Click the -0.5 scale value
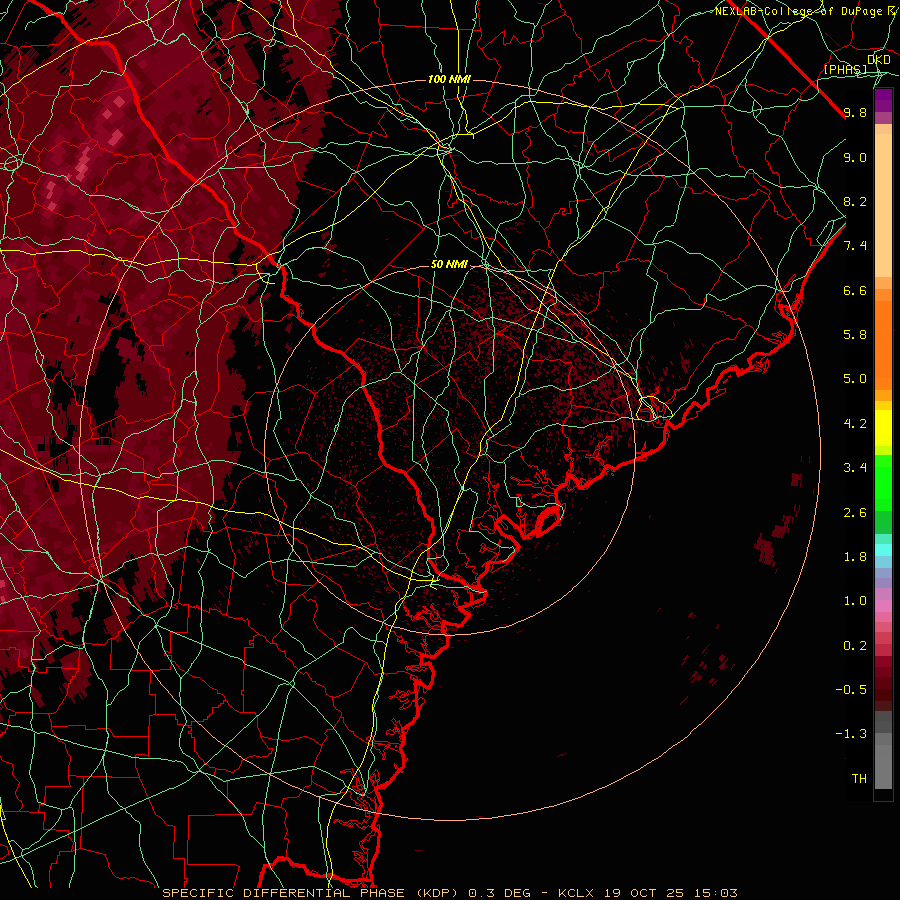Screen dimensions: 900x900 [851, 689]
